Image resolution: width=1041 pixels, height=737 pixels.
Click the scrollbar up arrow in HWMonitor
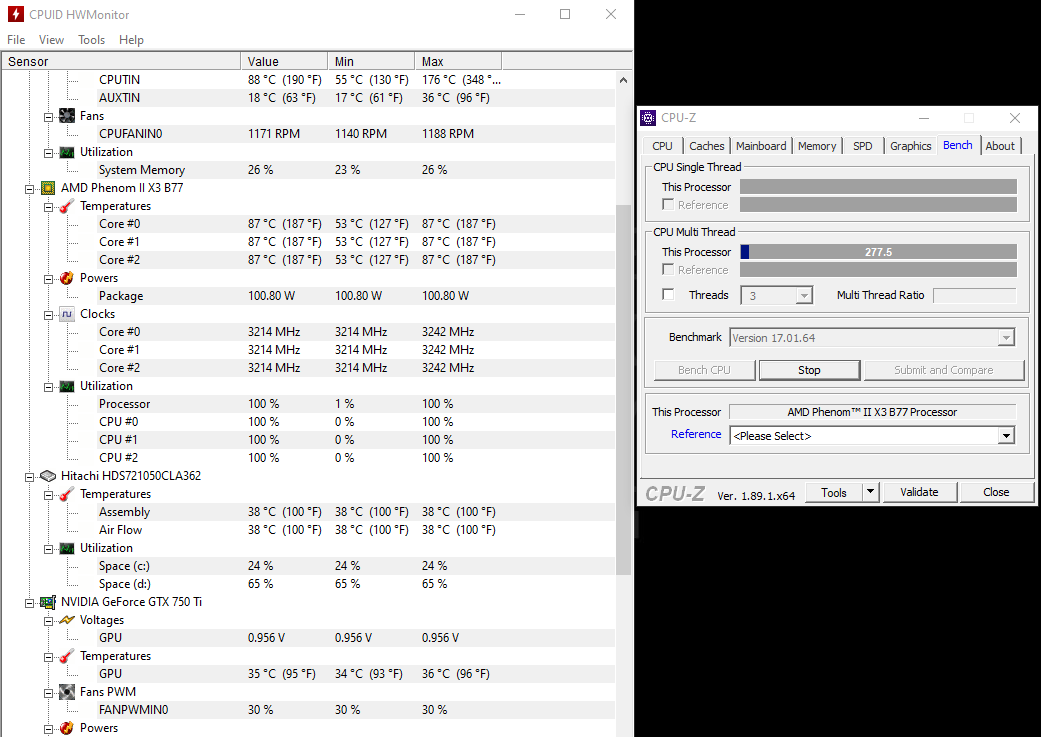[623, 80]
